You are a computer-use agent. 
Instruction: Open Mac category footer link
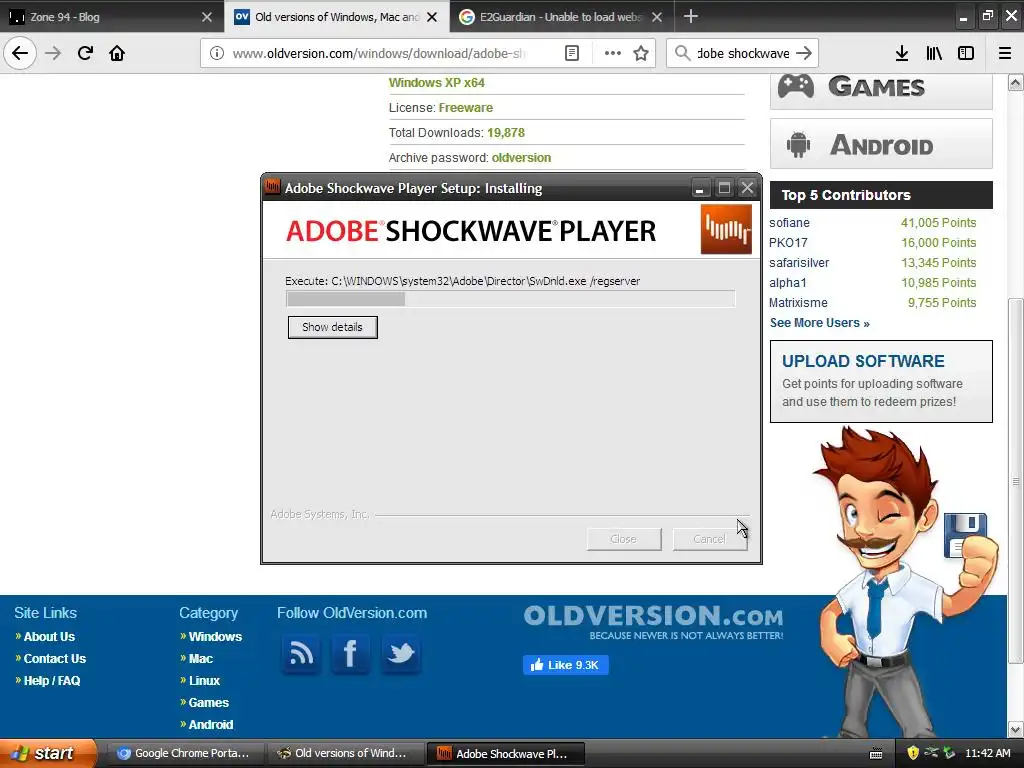point(200,659)
